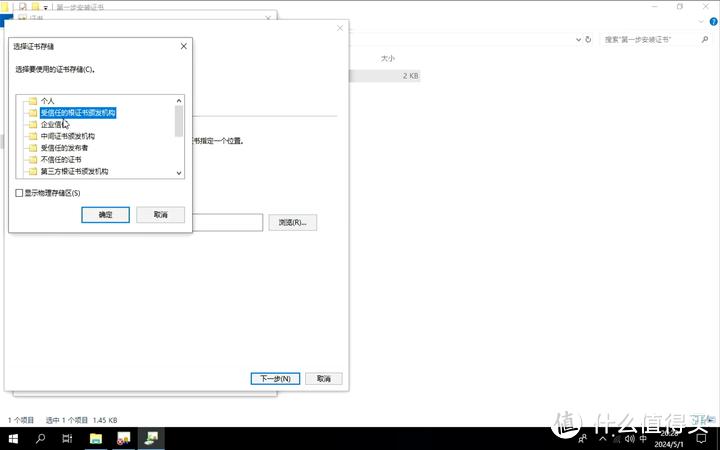Enable the 显示物理存储区 checkbox
This screenshot has height=450, width=720.
pyautogui.click(x=19, y=193)
